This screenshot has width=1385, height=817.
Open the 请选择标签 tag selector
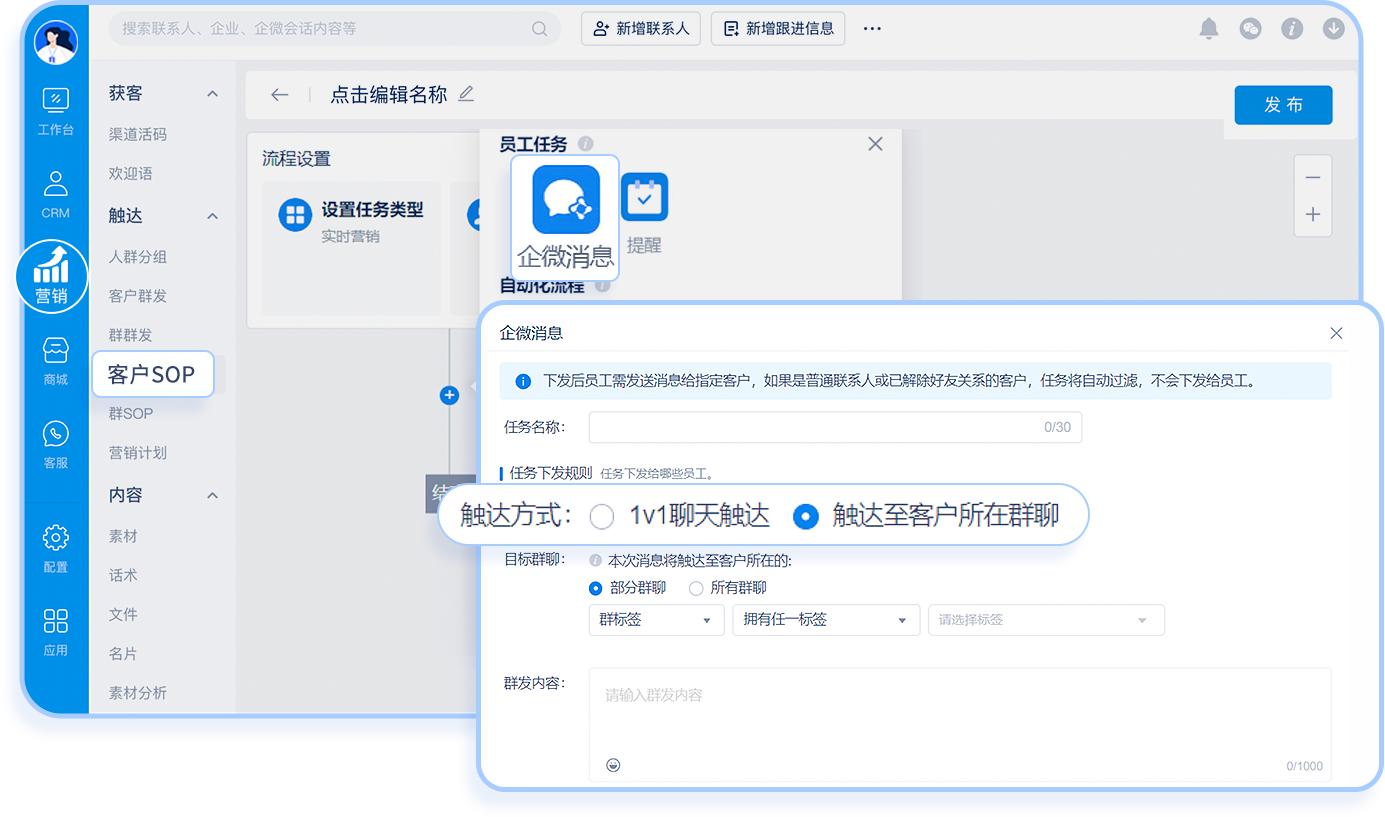click(x=1046, y=620)
